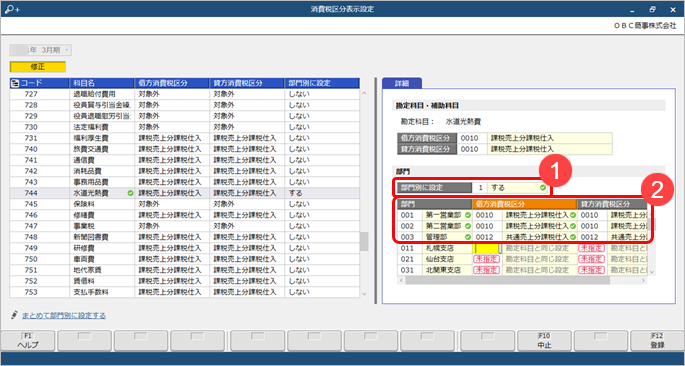Click the pencil icon beside bulk-setting link
Image resolution: width=685 pixels, height=366 pixels.
pyautogui.click(x=15, y=315)
